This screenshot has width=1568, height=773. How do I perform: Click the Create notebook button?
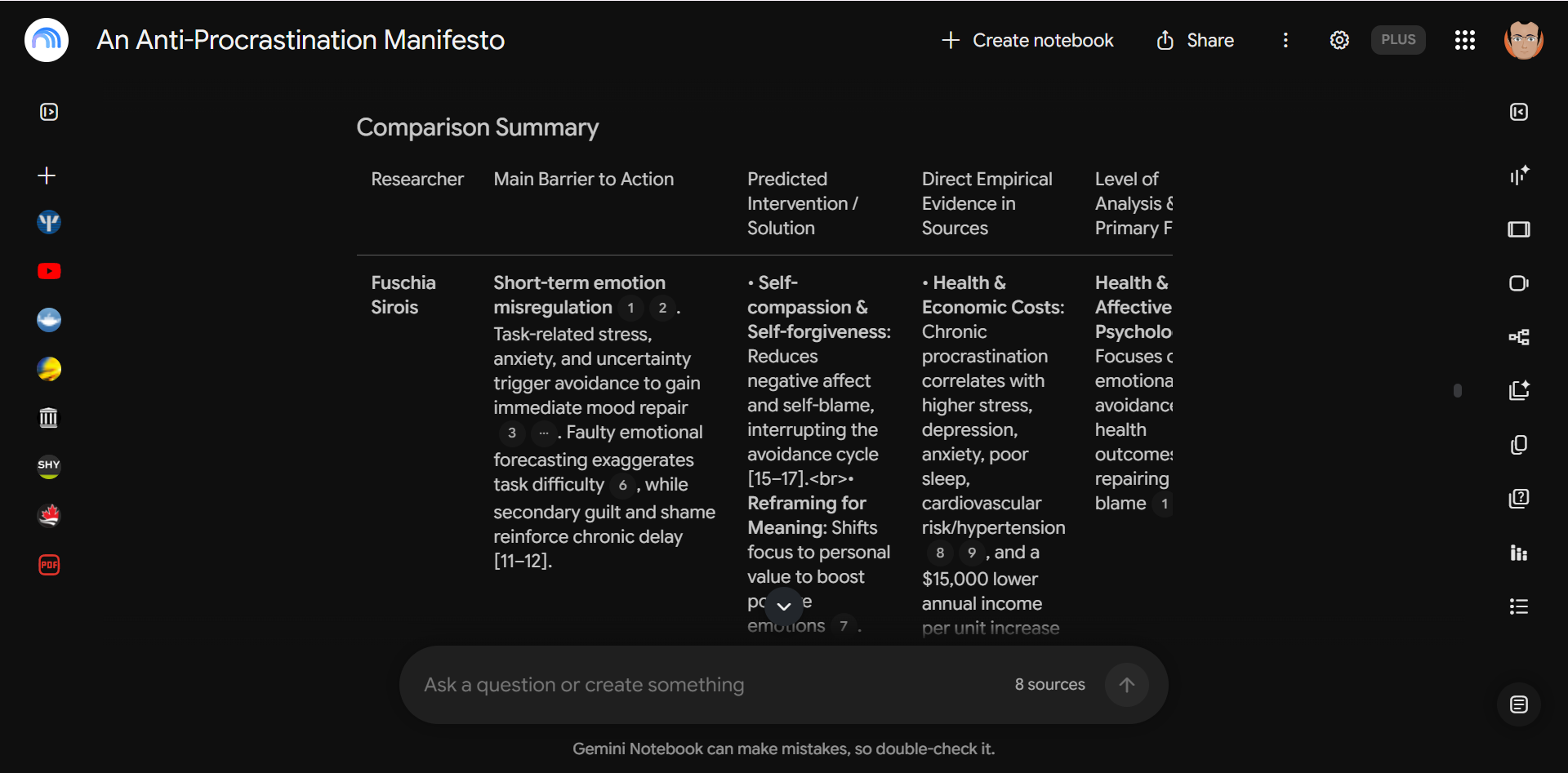click(x=1027, y=40)
